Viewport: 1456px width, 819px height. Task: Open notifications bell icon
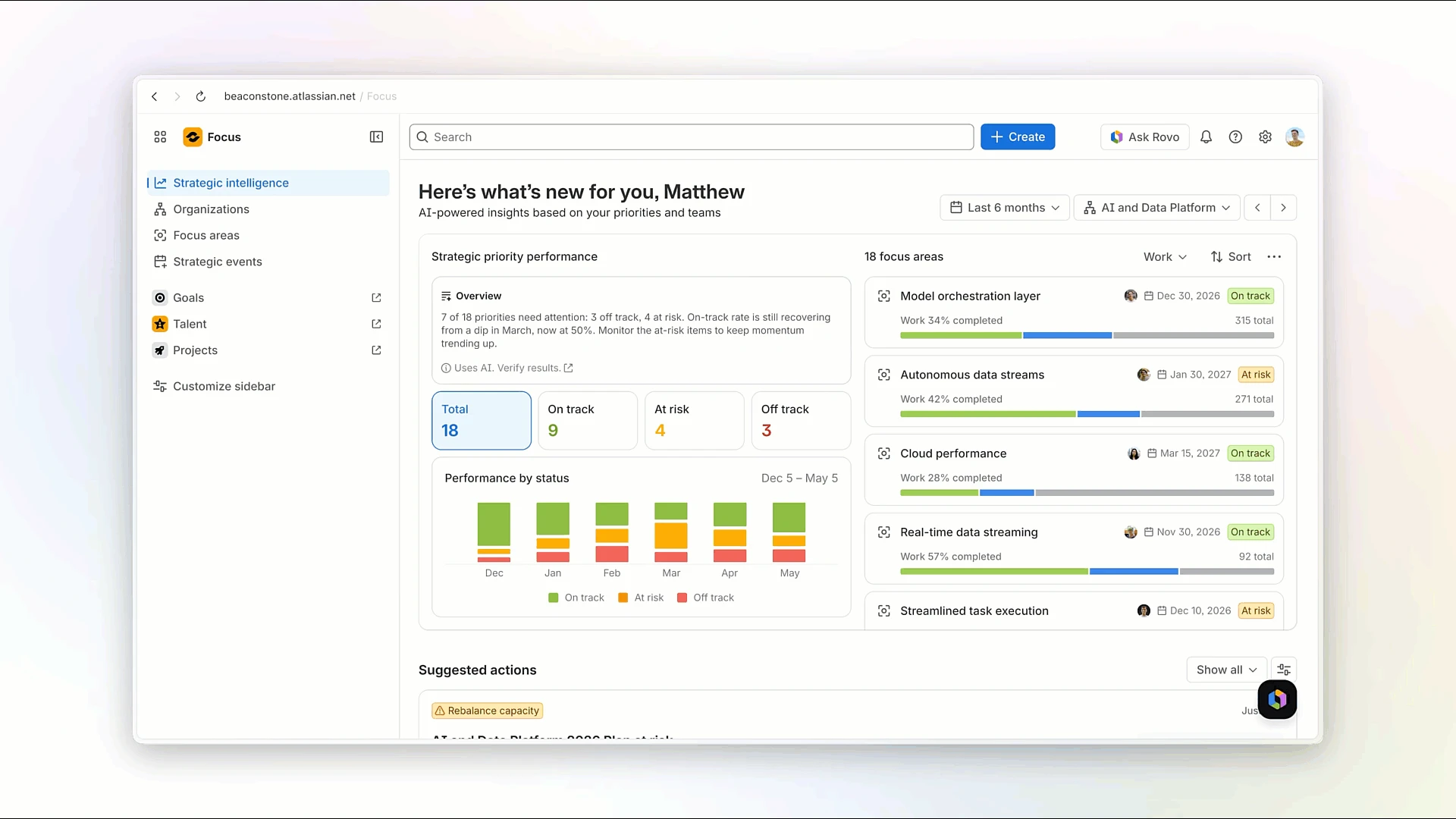click(1206, 136)
